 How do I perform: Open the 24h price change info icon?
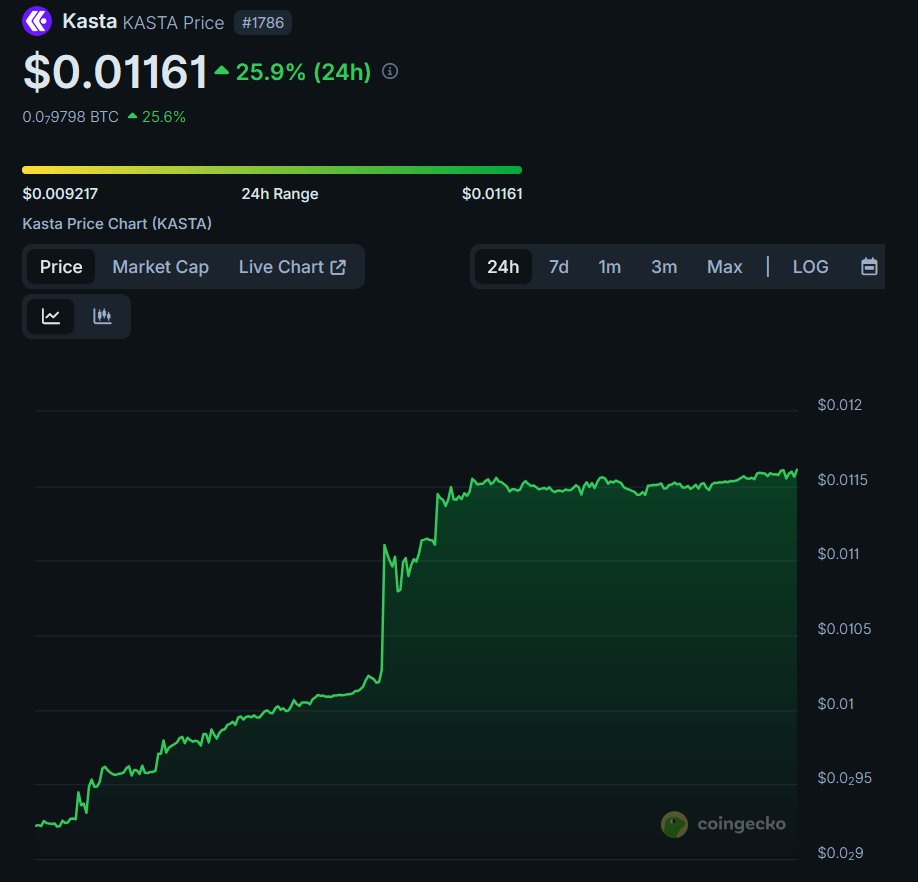390,71
